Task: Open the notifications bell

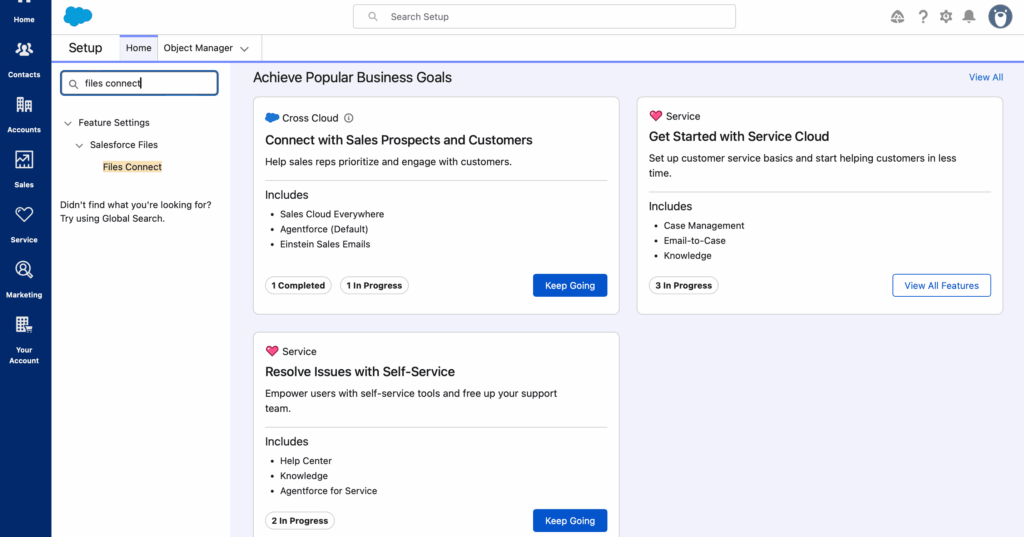Action: pyautogui.click(x=969, y=17)
